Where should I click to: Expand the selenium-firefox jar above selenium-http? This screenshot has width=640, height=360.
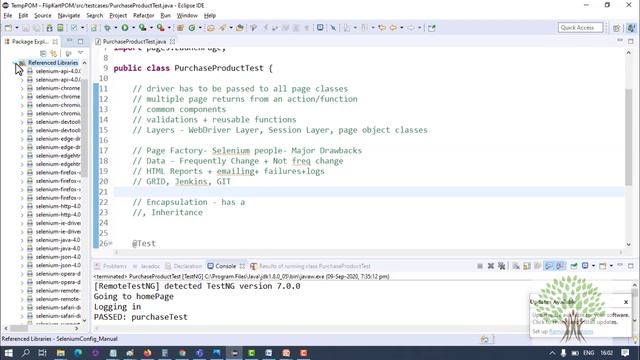pyautogui.click(x=22, y=198)
